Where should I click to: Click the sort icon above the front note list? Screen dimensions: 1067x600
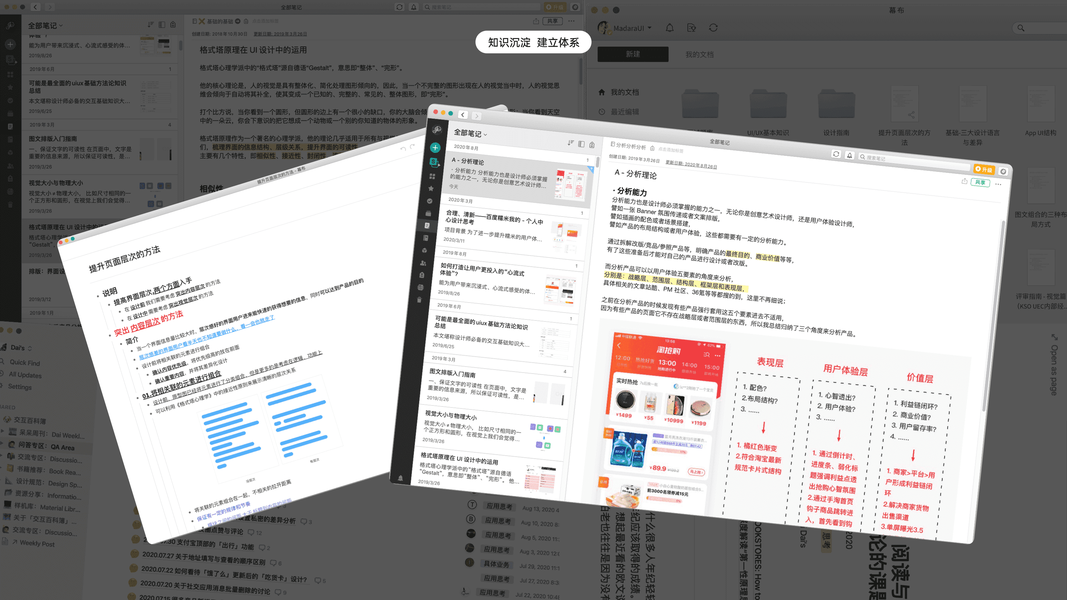pos(570,143)
